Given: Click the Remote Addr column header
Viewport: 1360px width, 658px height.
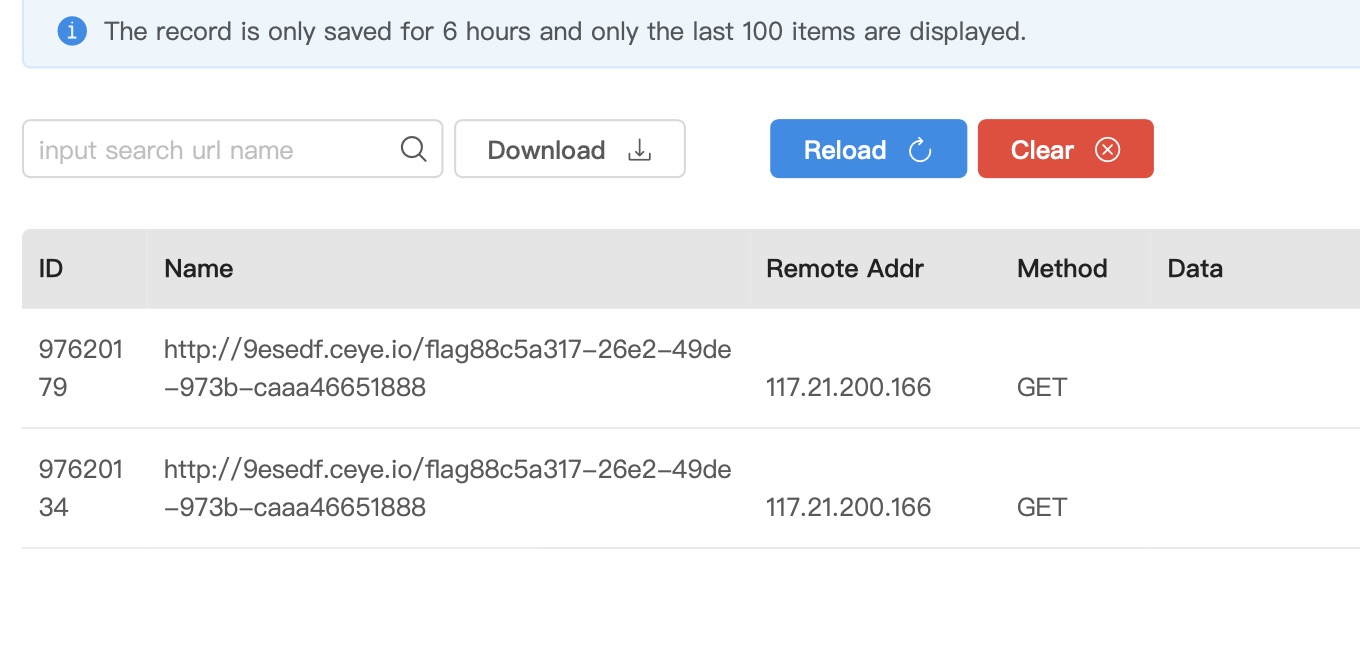Looking at the screenshot, I should pos(845,268).
